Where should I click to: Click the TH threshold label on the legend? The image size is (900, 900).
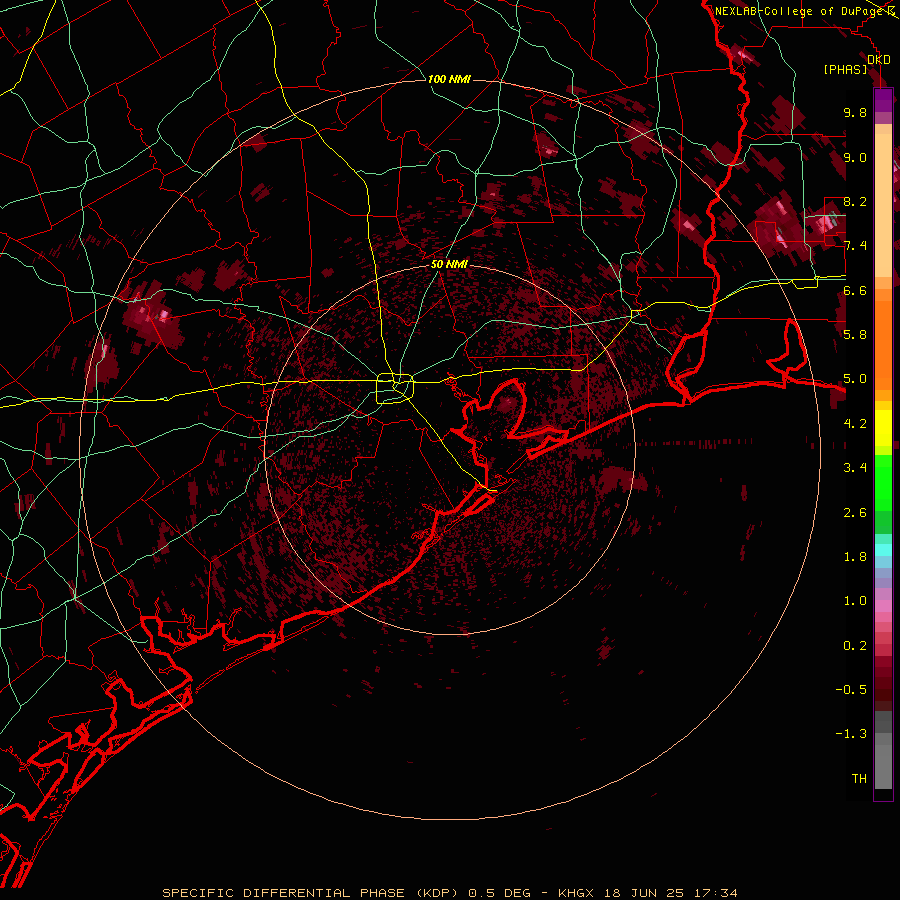[x=859, y=779]
